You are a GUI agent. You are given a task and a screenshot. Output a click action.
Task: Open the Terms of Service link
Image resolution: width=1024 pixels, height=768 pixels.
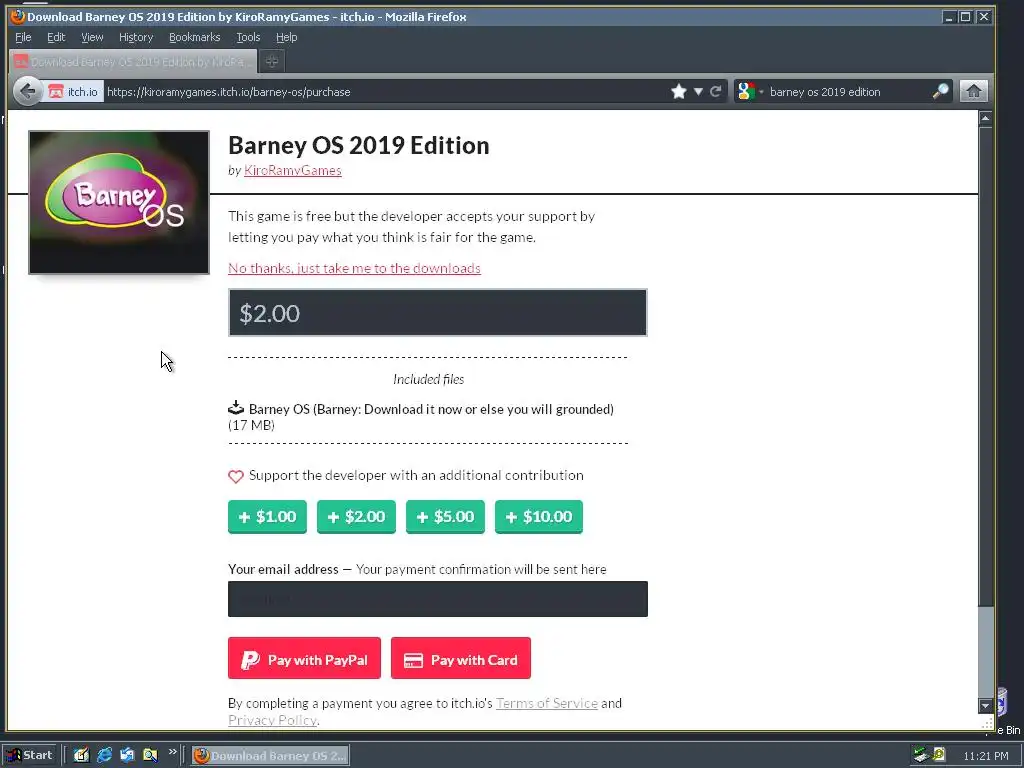[x=547, y=703]
